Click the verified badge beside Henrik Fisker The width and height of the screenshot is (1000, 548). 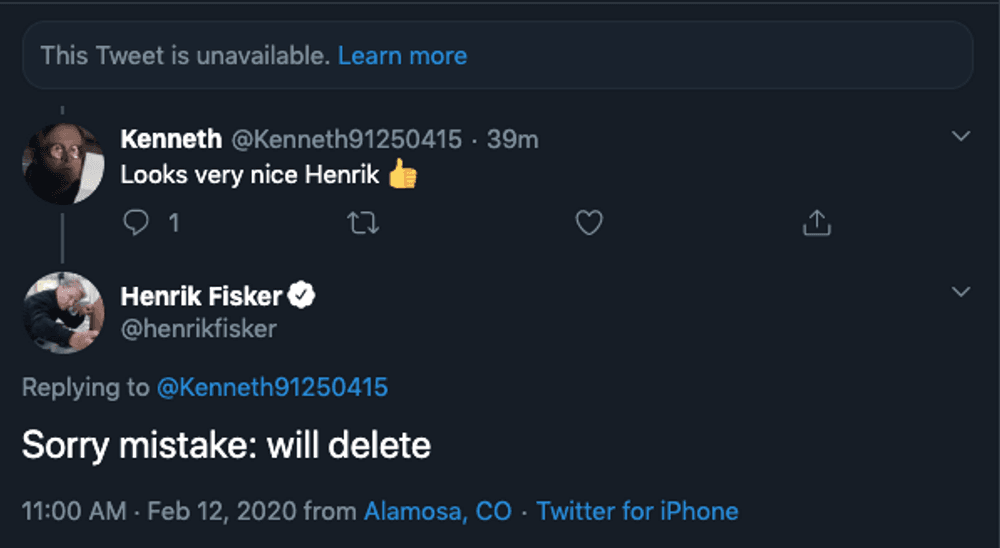point(302,295)
